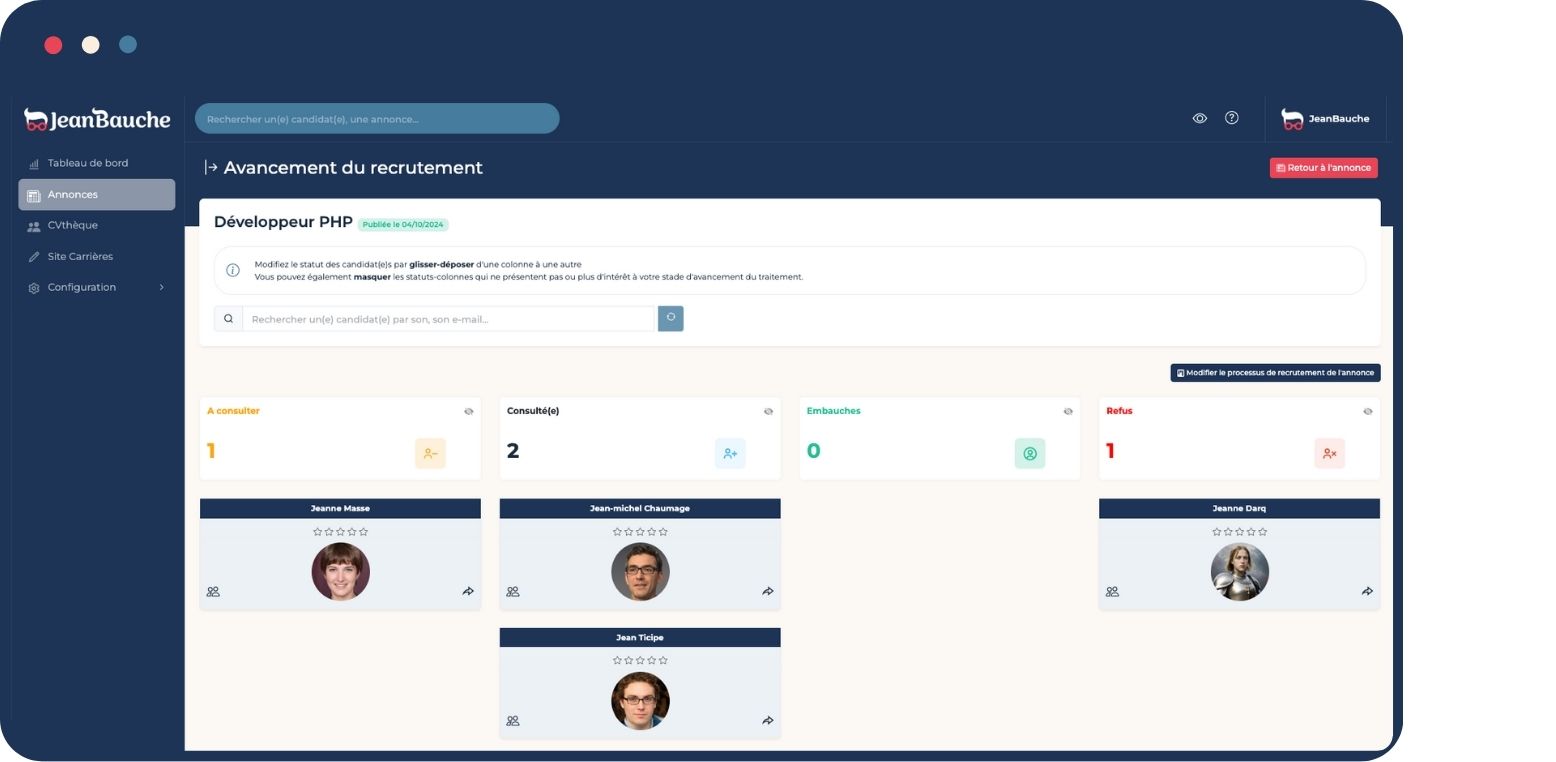Click the person-minus icon in the A consulter column
This screenshot has width=1556, height=762.
click(430, 453)
